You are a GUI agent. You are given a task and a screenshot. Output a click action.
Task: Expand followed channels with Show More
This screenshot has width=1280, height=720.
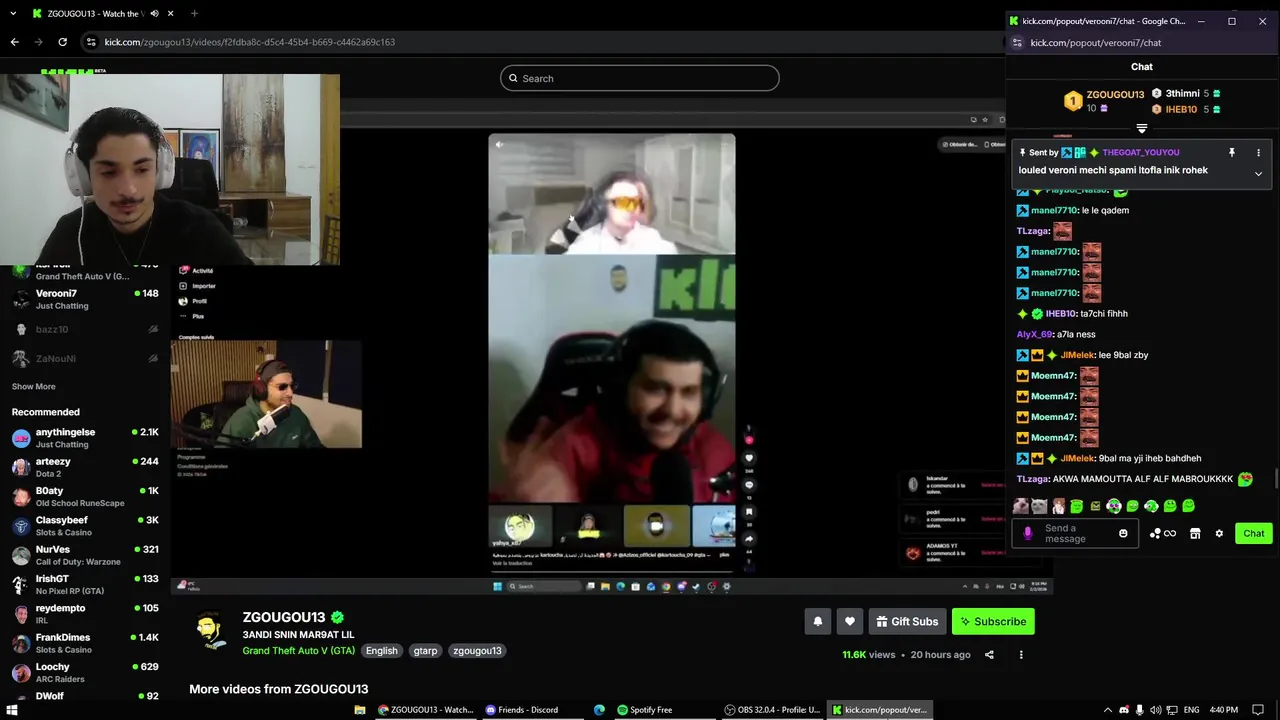click(x=33, y=386)
